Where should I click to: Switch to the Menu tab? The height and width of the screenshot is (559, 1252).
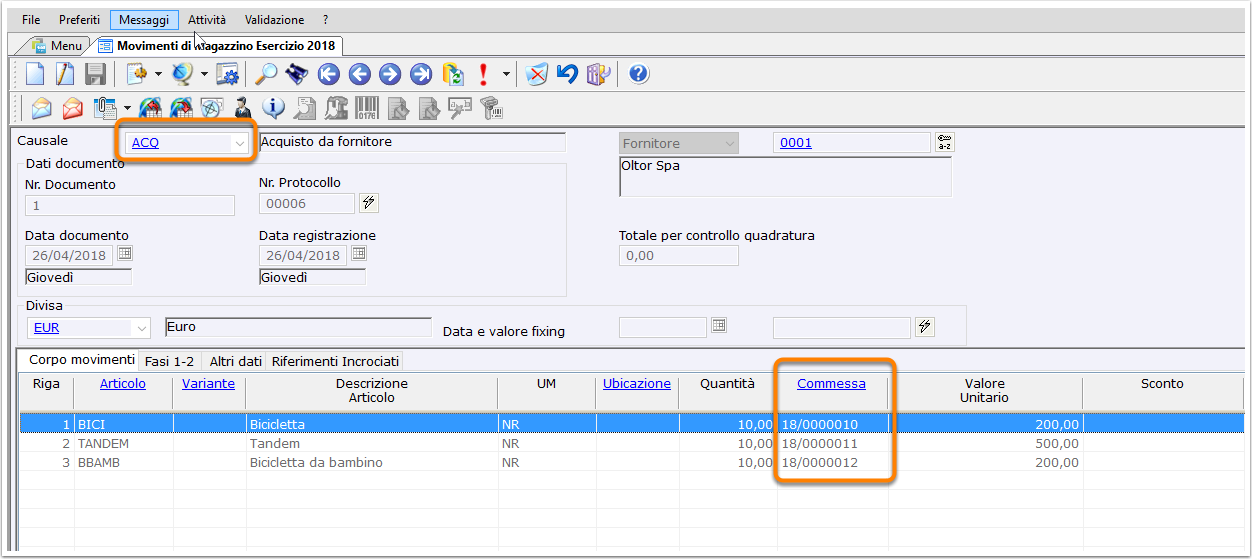click(56, 46)
